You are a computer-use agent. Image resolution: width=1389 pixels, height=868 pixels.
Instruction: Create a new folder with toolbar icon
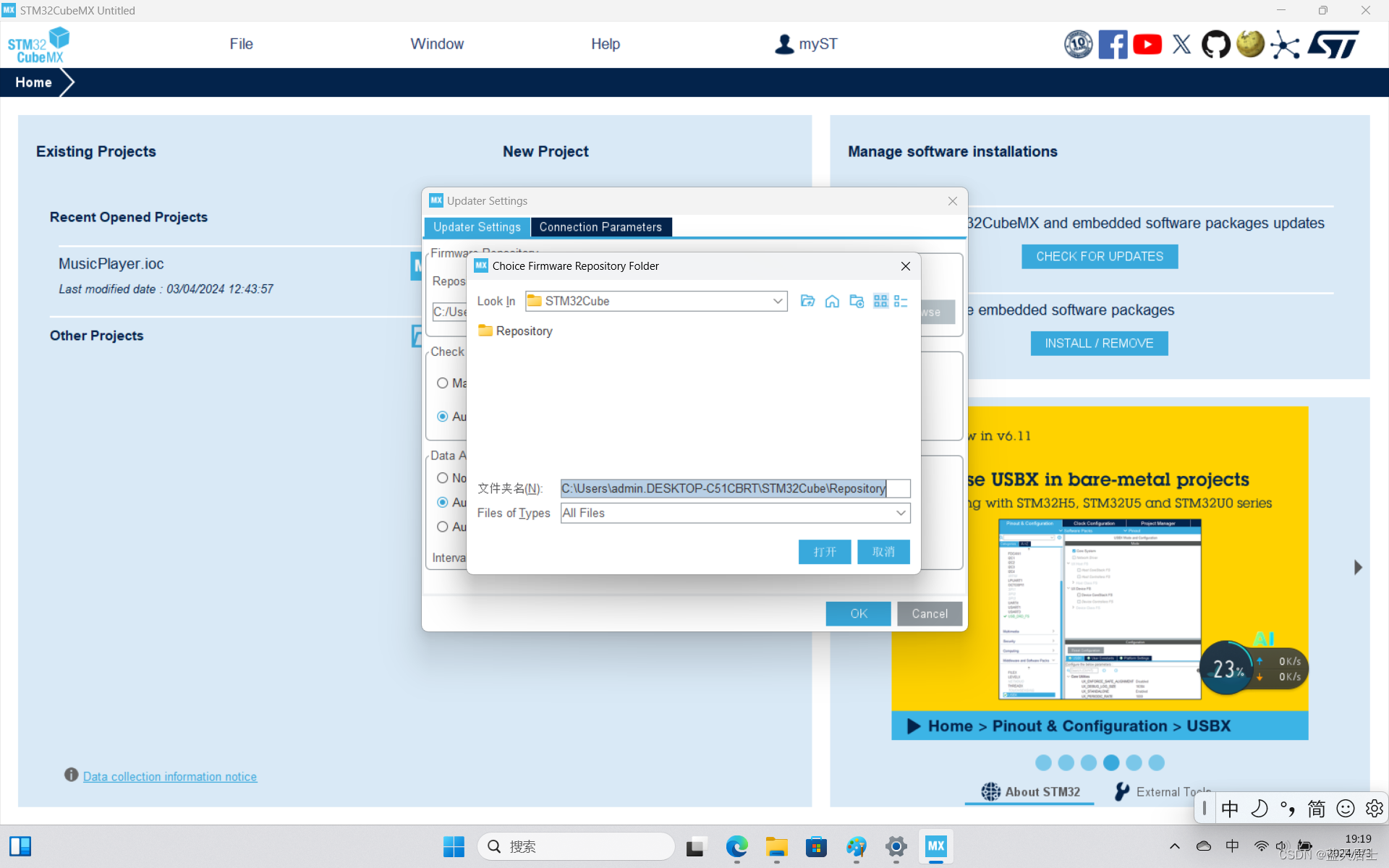click(x=857, y=301)
